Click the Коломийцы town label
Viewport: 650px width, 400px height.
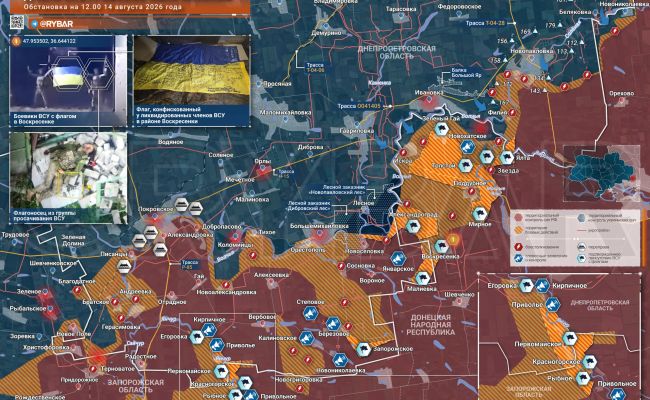coord(235,245)
